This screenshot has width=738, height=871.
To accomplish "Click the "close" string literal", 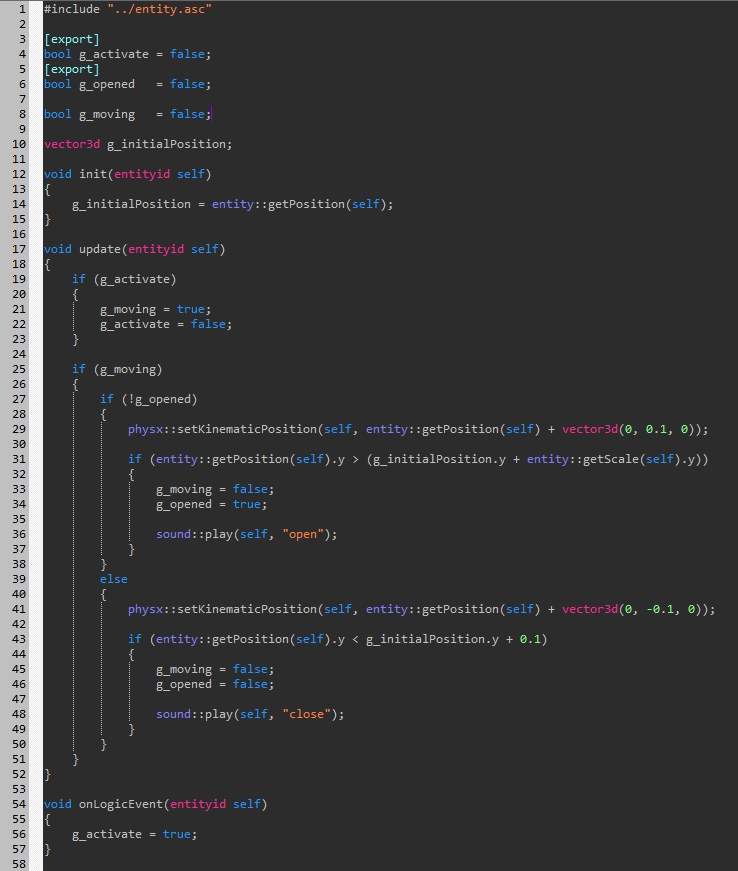I will [307, 714].
